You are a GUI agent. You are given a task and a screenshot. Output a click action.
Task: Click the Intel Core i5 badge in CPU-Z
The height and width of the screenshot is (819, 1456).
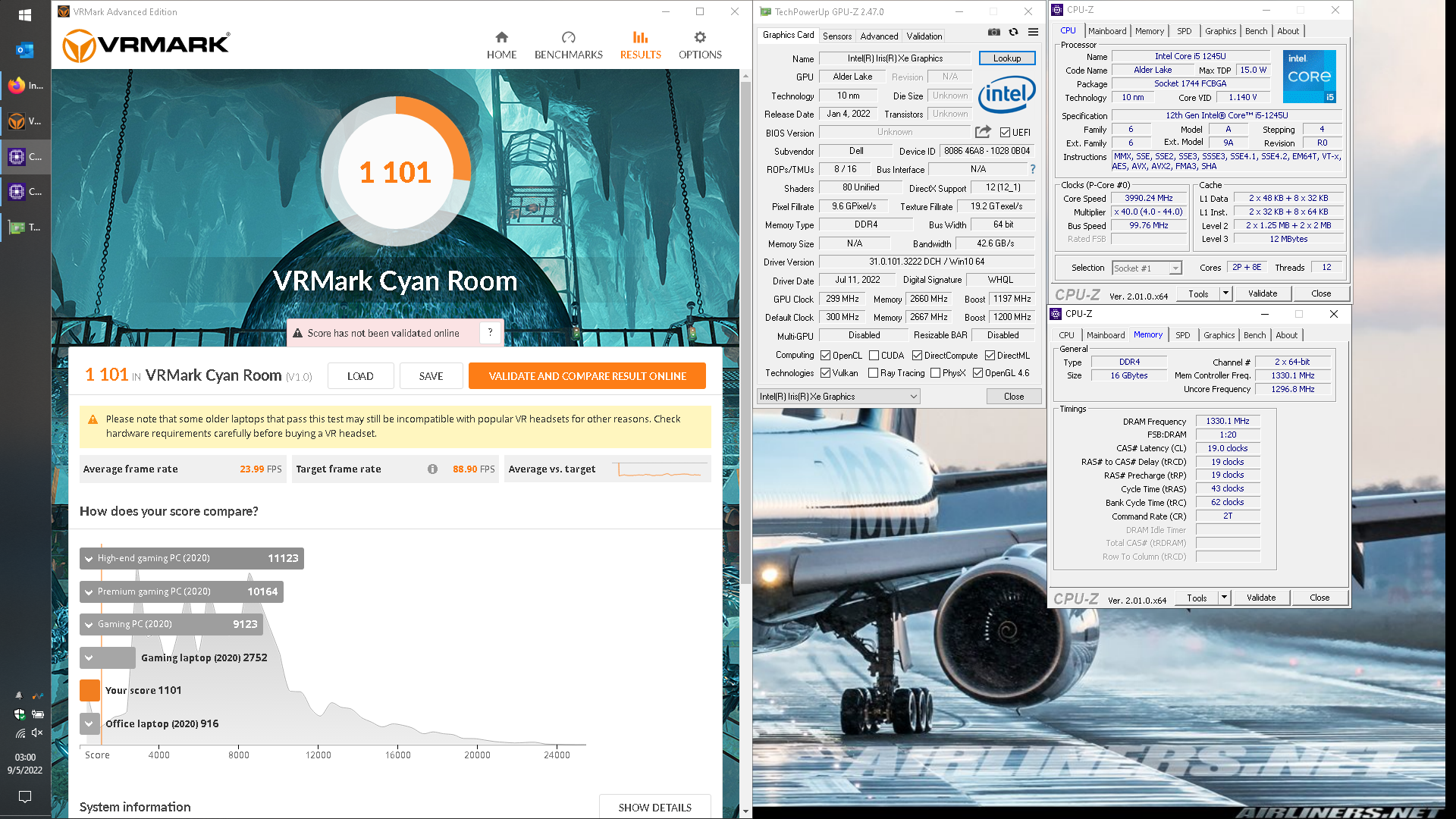point(1309,77)
